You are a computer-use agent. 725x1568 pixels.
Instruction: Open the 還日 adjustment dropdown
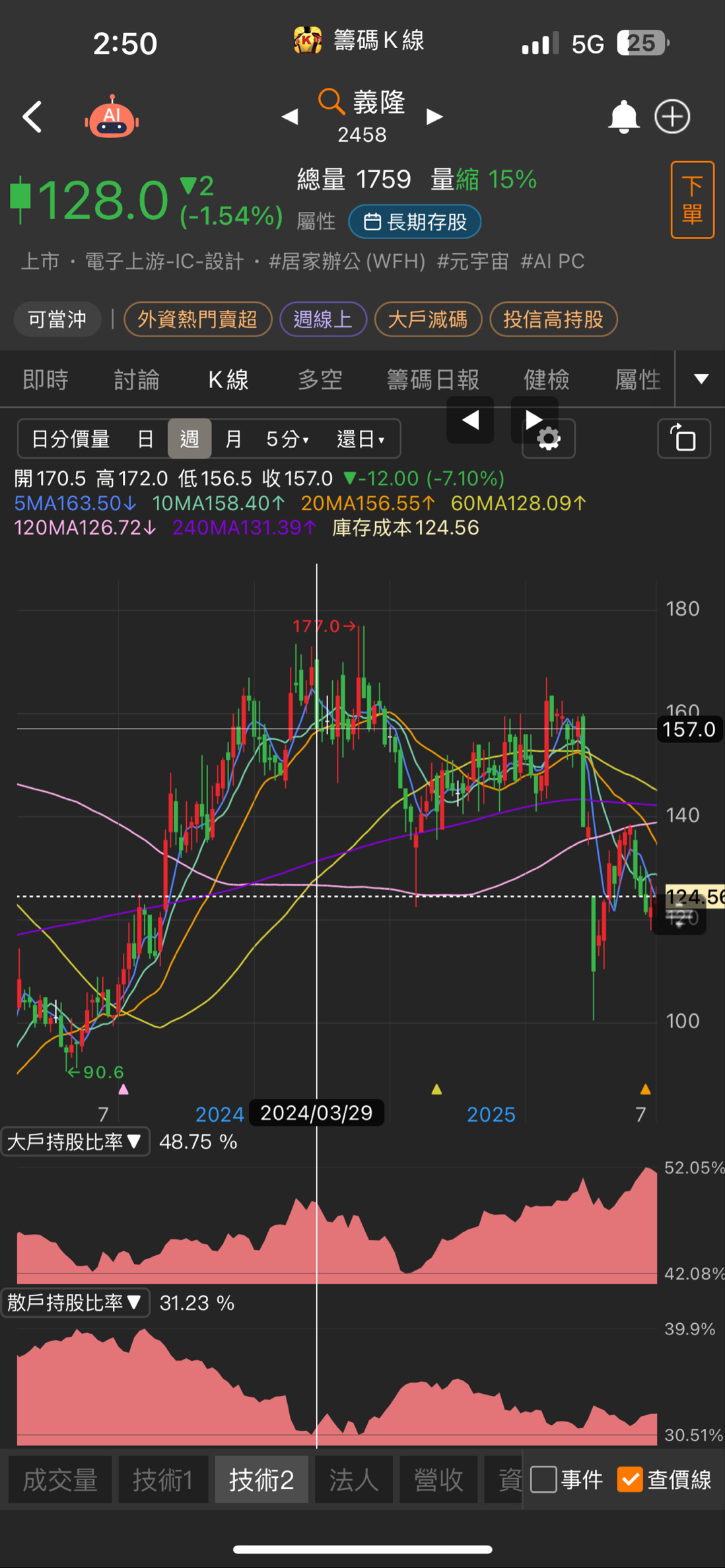pyautogui.click(x=361, y=439)
